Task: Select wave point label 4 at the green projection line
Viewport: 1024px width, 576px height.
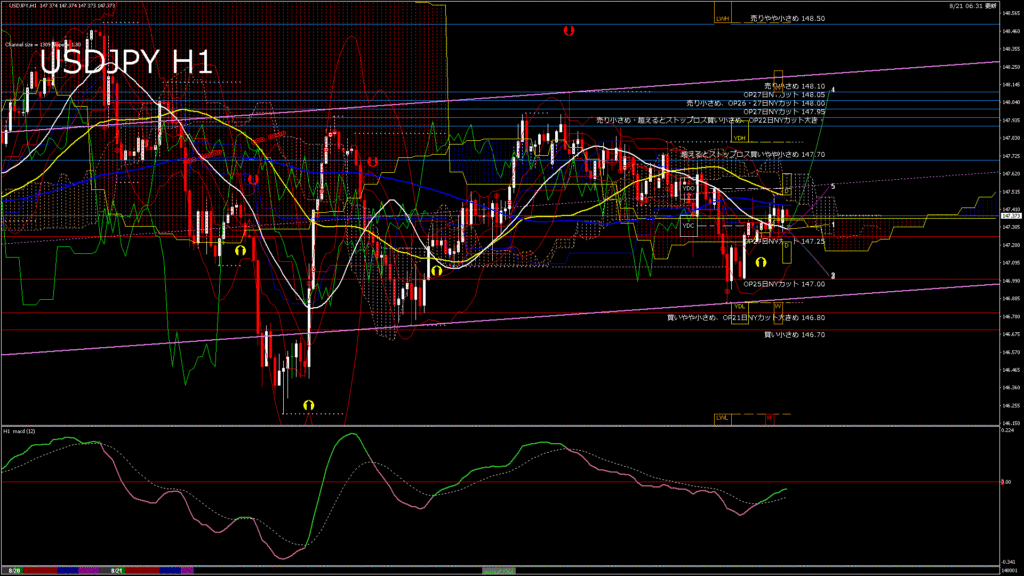Action: [x=834, y=89]
